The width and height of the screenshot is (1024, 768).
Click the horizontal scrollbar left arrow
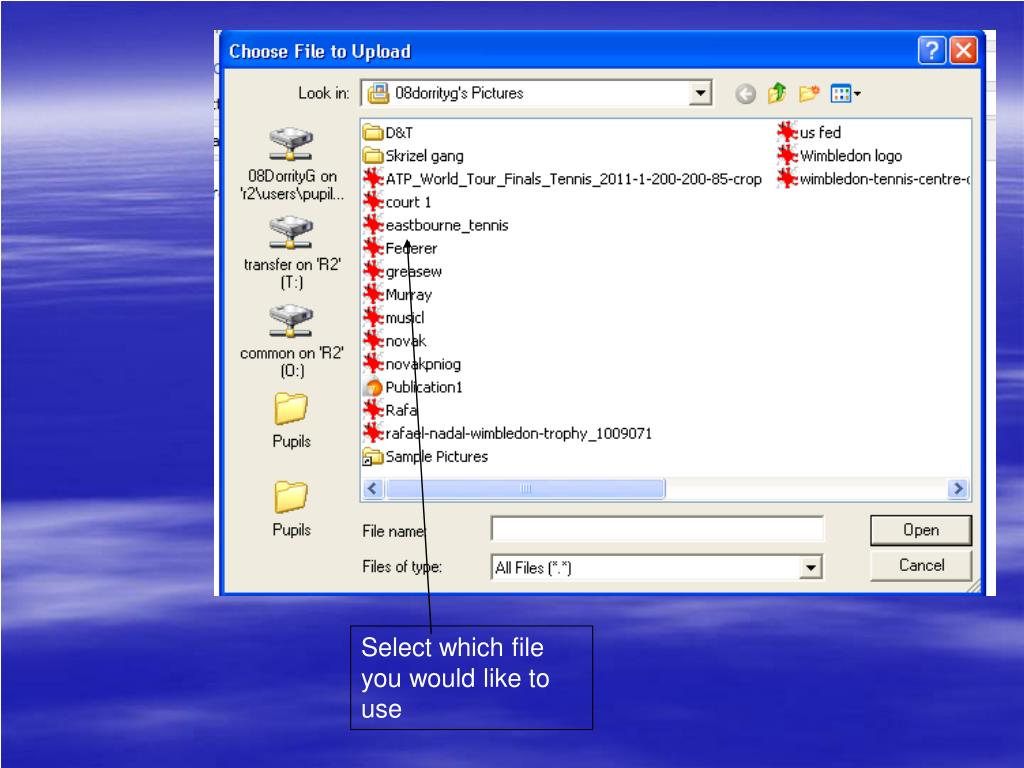click(373, 488)
